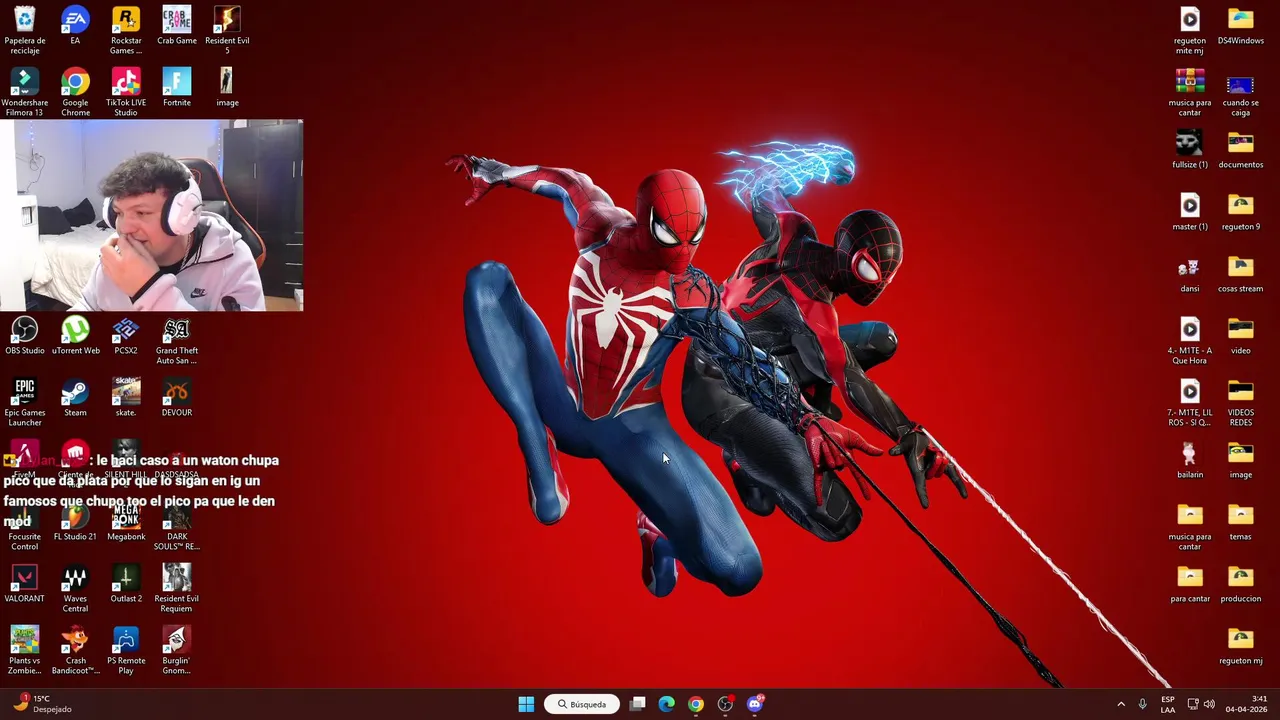Select the musica para cantar RAR archive

1190,92
